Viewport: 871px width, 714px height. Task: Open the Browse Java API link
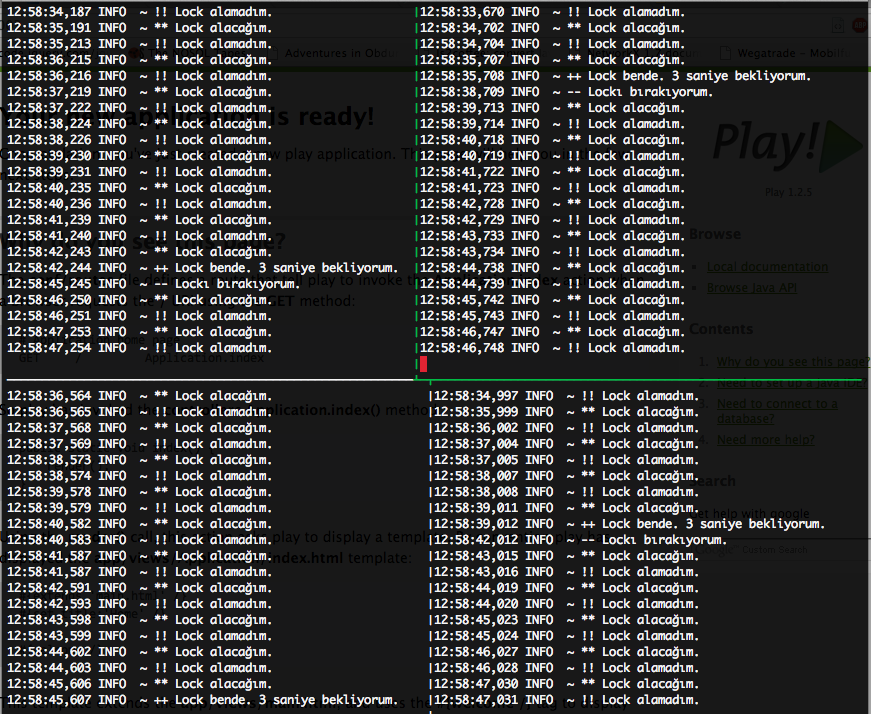752,288
